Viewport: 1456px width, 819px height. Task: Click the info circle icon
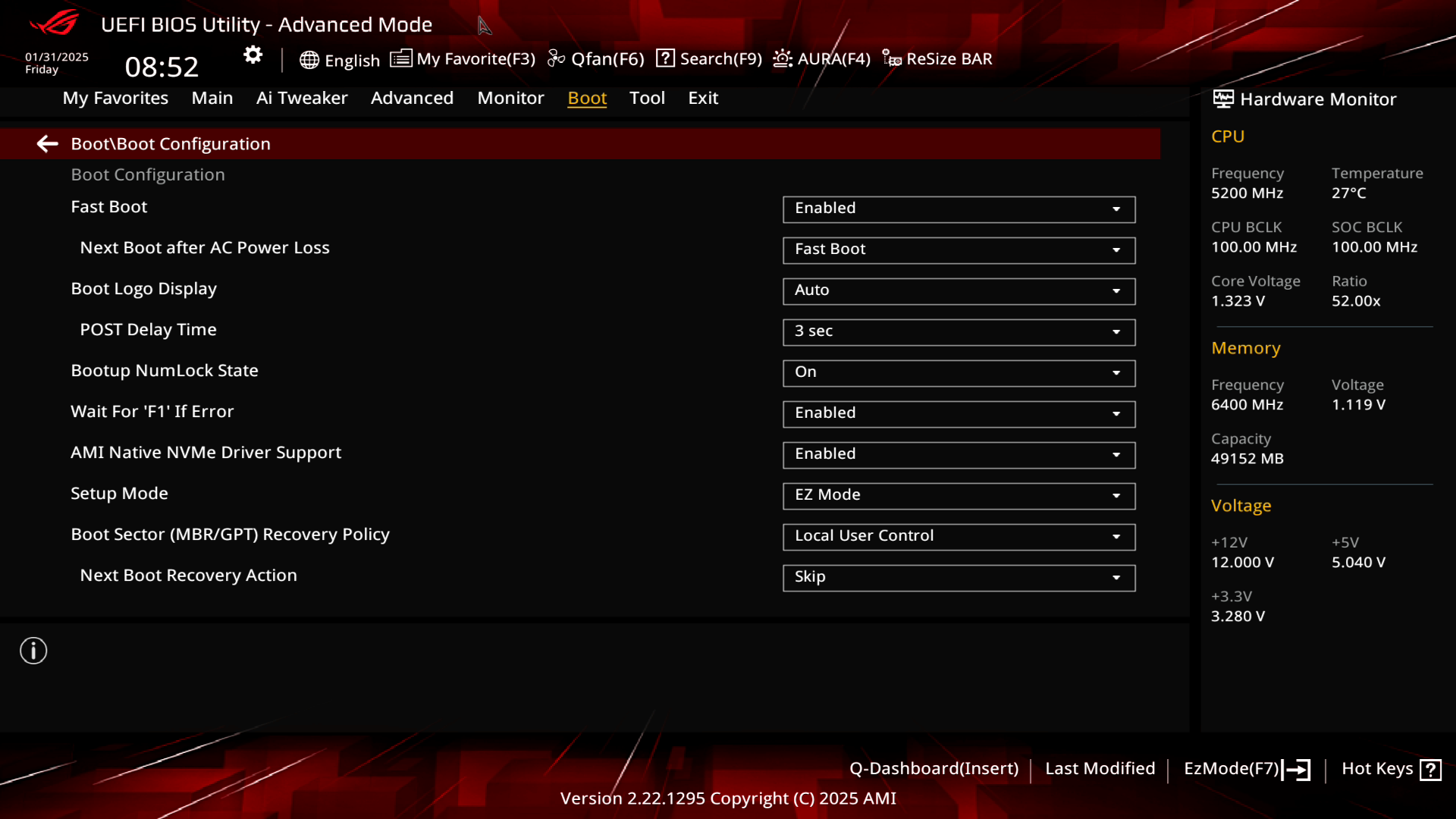point(33,651)
